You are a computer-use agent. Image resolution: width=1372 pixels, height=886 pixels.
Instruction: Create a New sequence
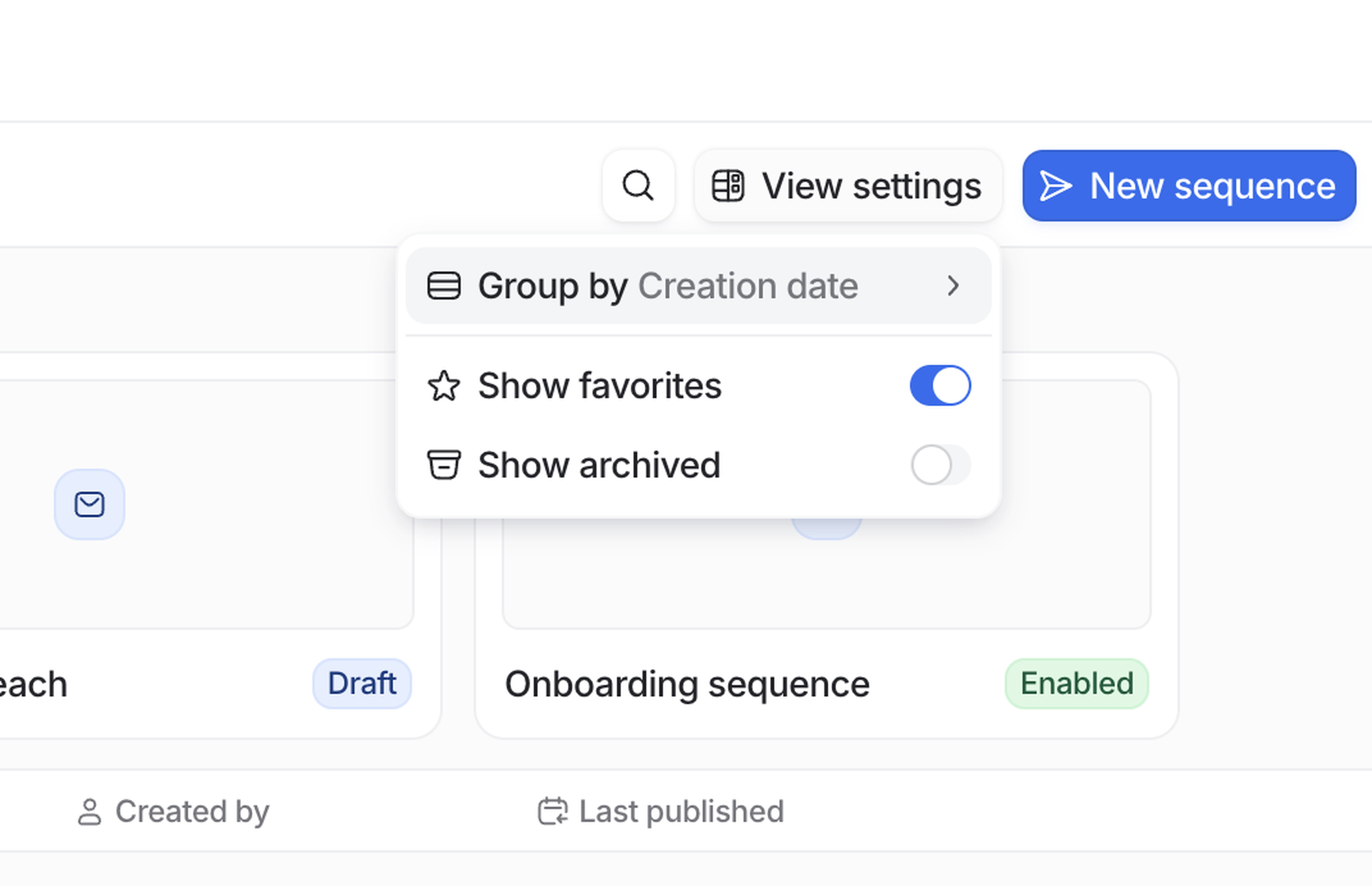click(x=1189, y=186)
